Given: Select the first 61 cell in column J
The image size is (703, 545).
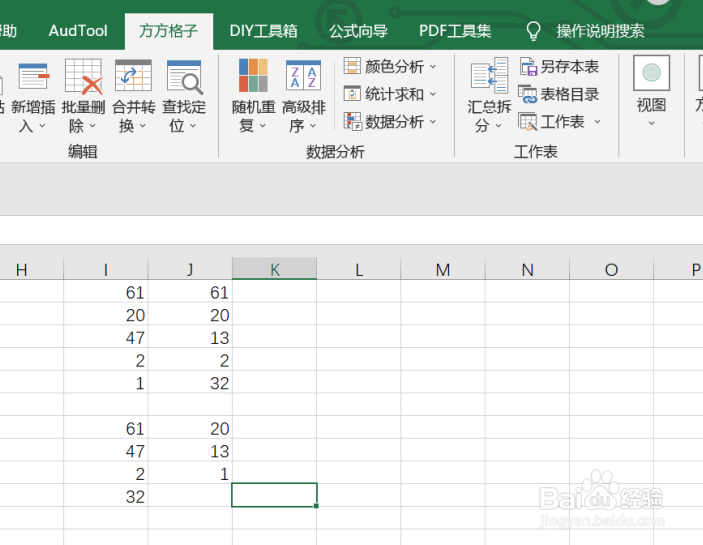Looking at the screenshot, I should click(190, 292).
